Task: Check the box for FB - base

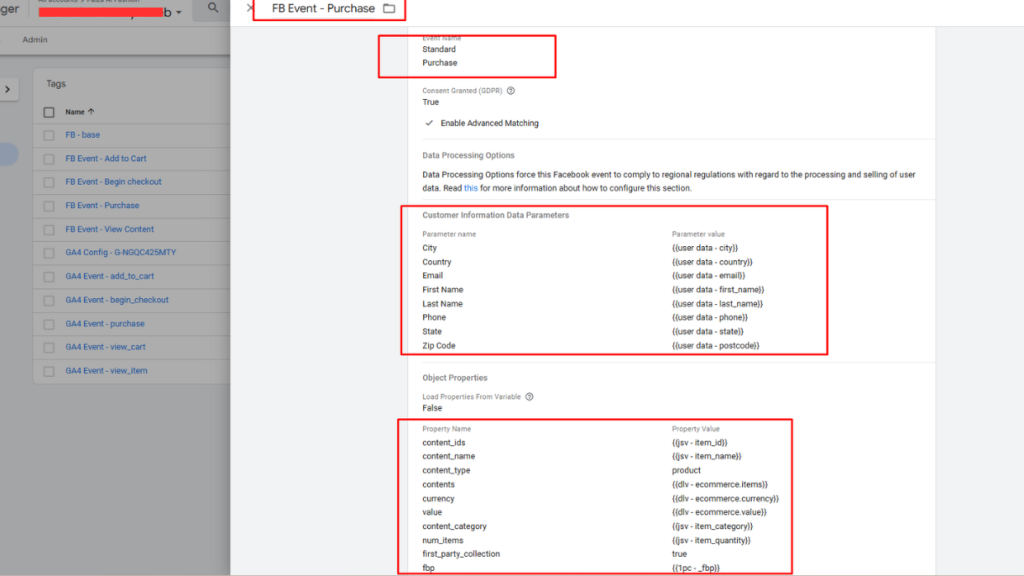Action: coord(49,135)
